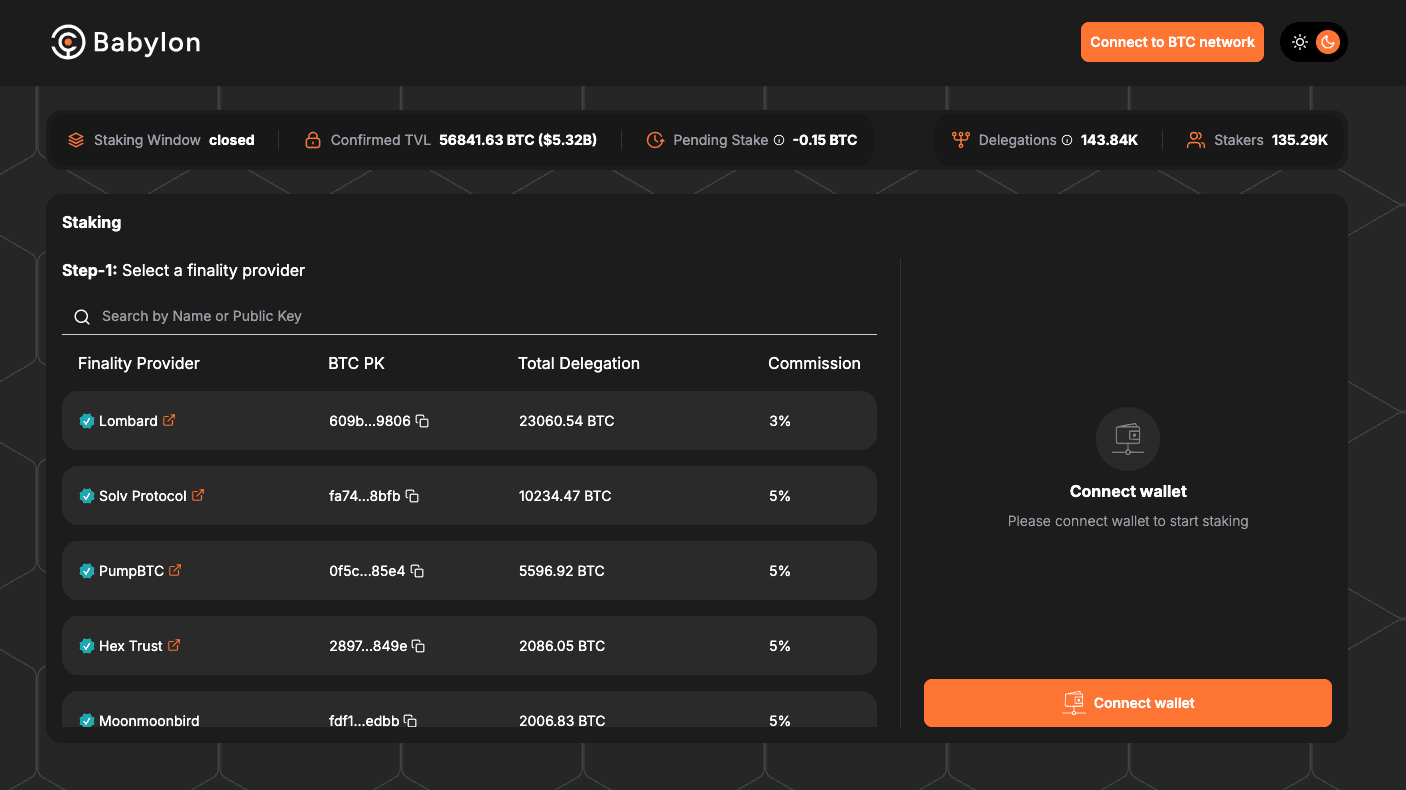Click Finality Provider column header
This screenshot has height=790, width=1406.
[x=139, y=363]
